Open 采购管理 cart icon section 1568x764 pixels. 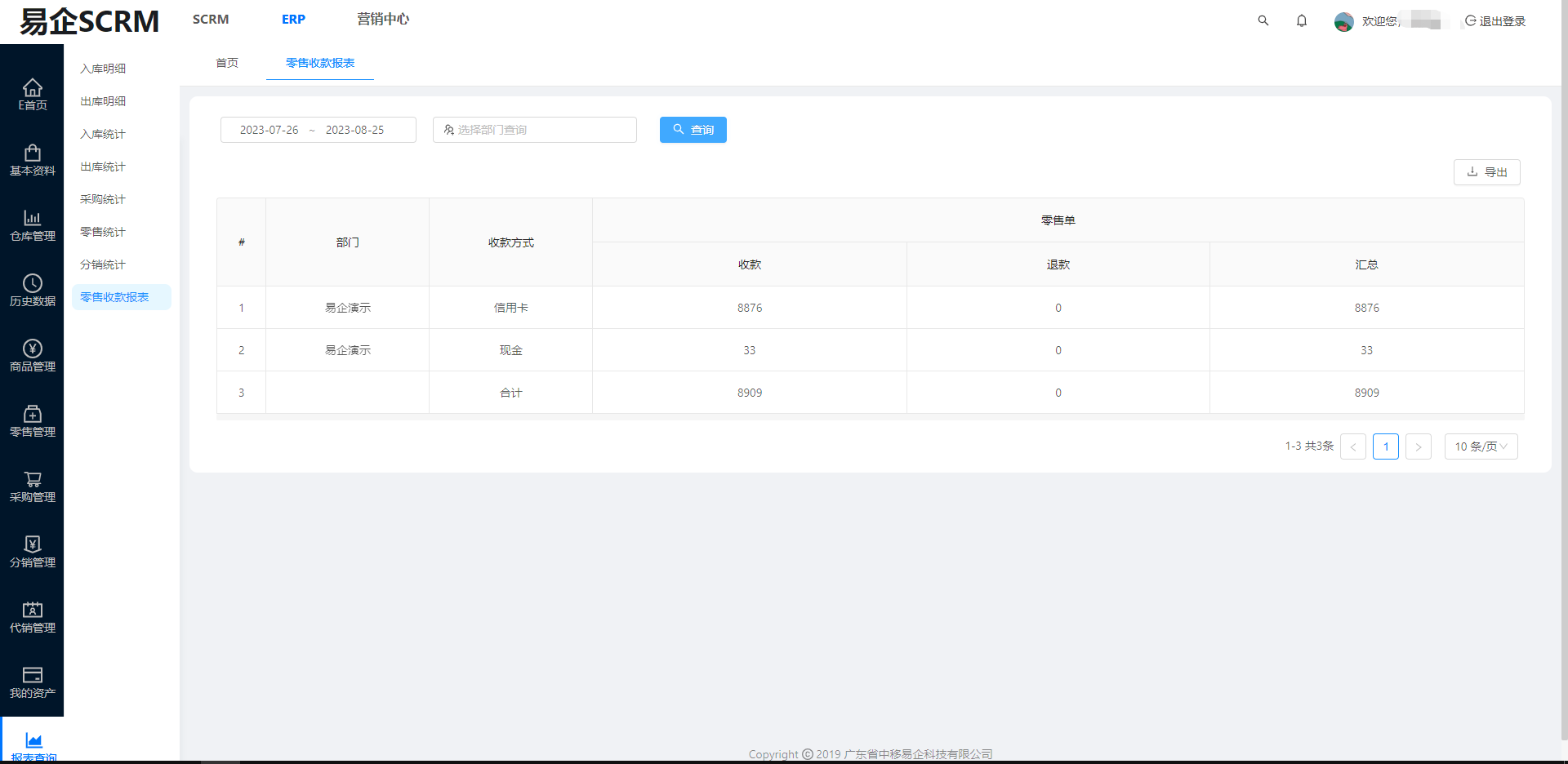[32, 486]
